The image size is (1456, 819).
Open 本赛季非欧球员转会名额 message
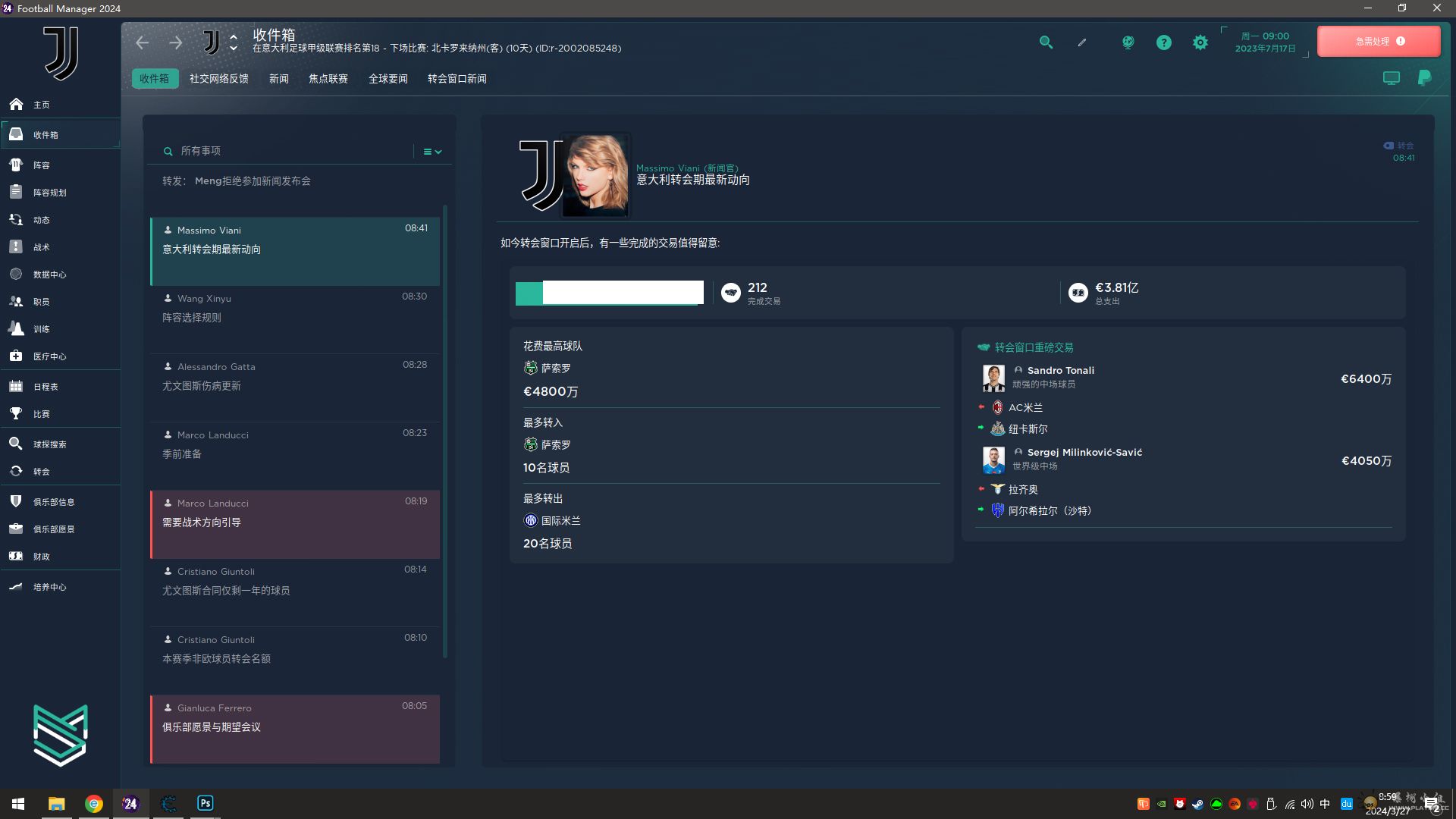click(295, 661)
